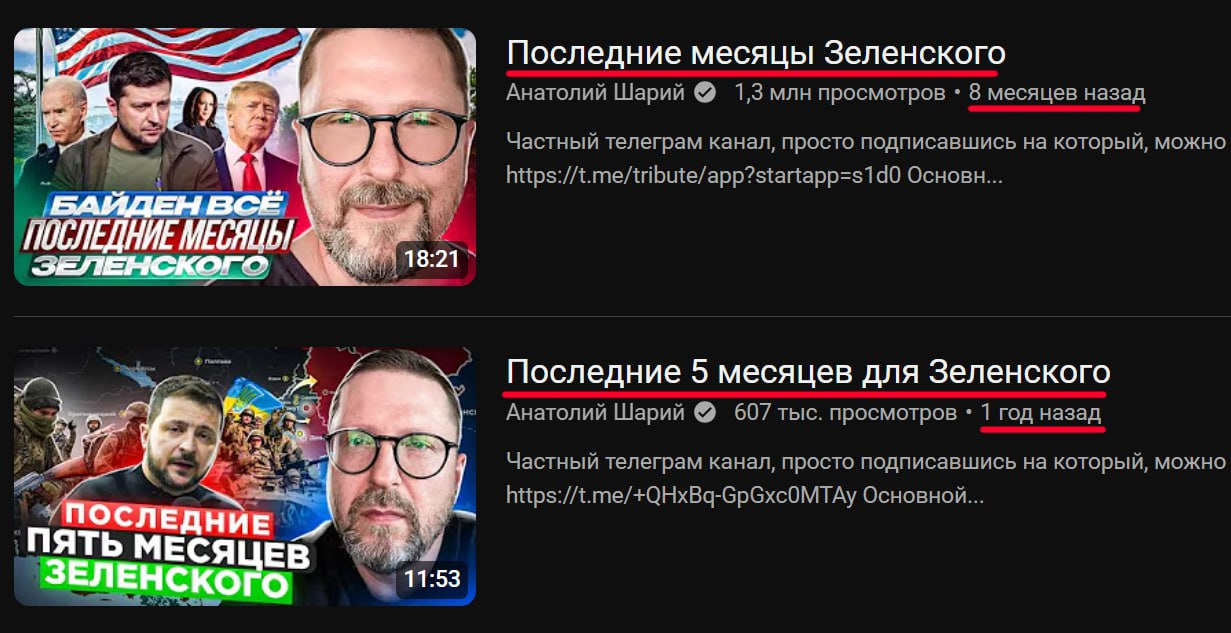Open video titled Последние месяцы Зеленского
Viewport: 1231px width, 633px height.
[756, 52]
